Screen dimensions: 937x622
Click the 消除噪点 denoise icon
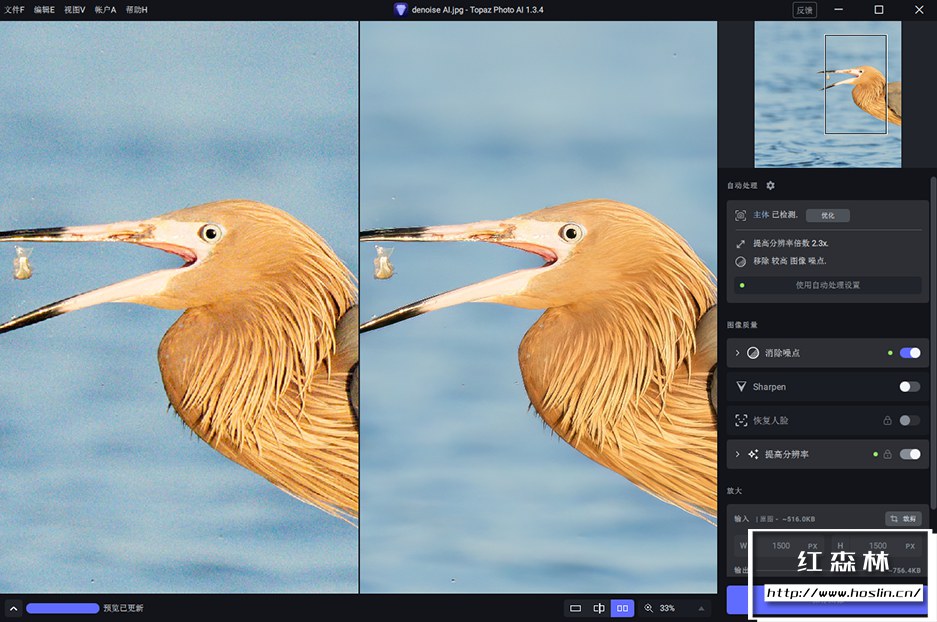point(753,353)
